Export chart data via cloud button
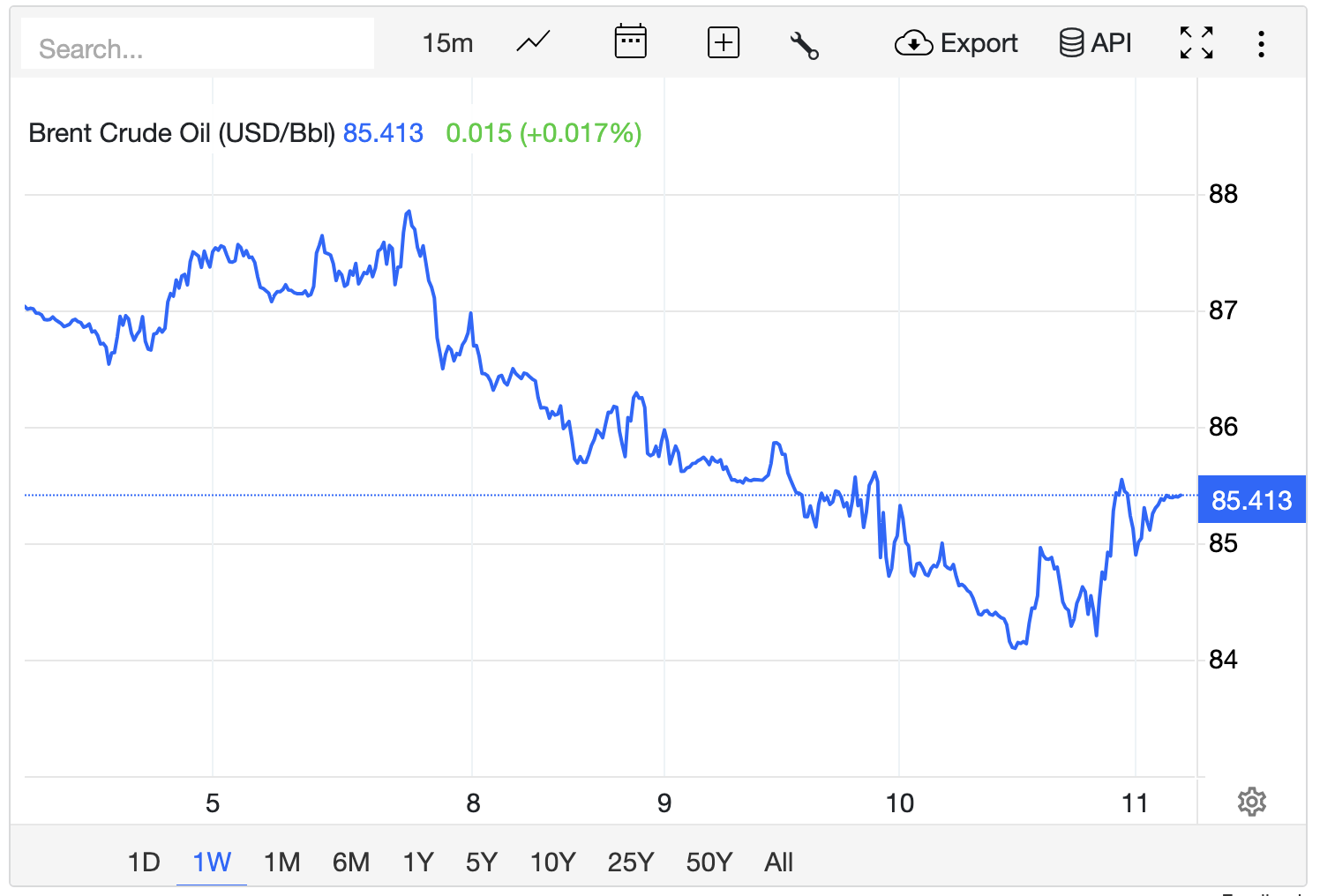The width and height of the screenshot is (1320, 896). point(956,42)
